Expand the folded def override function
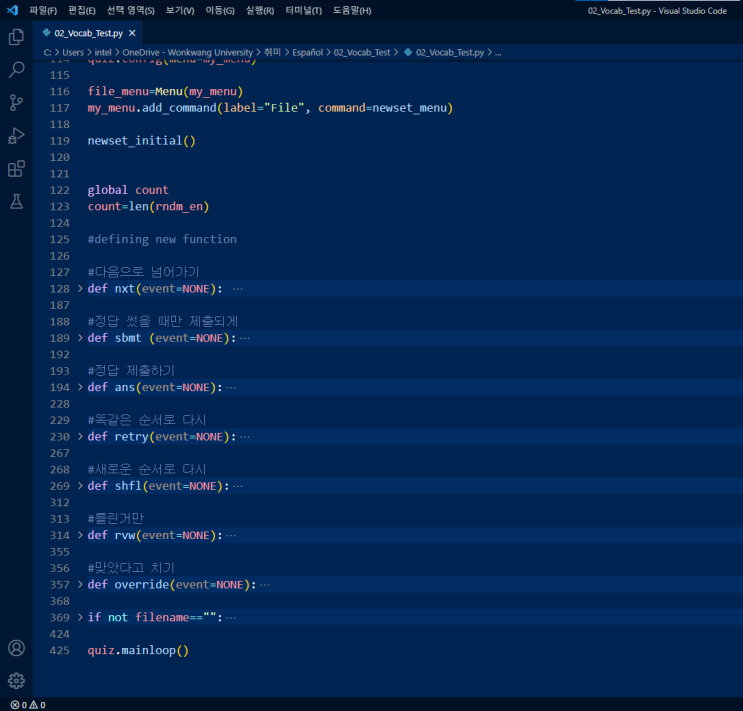This screenshot has height=711, width=743. pyautogui.click(x=80, y=584)
